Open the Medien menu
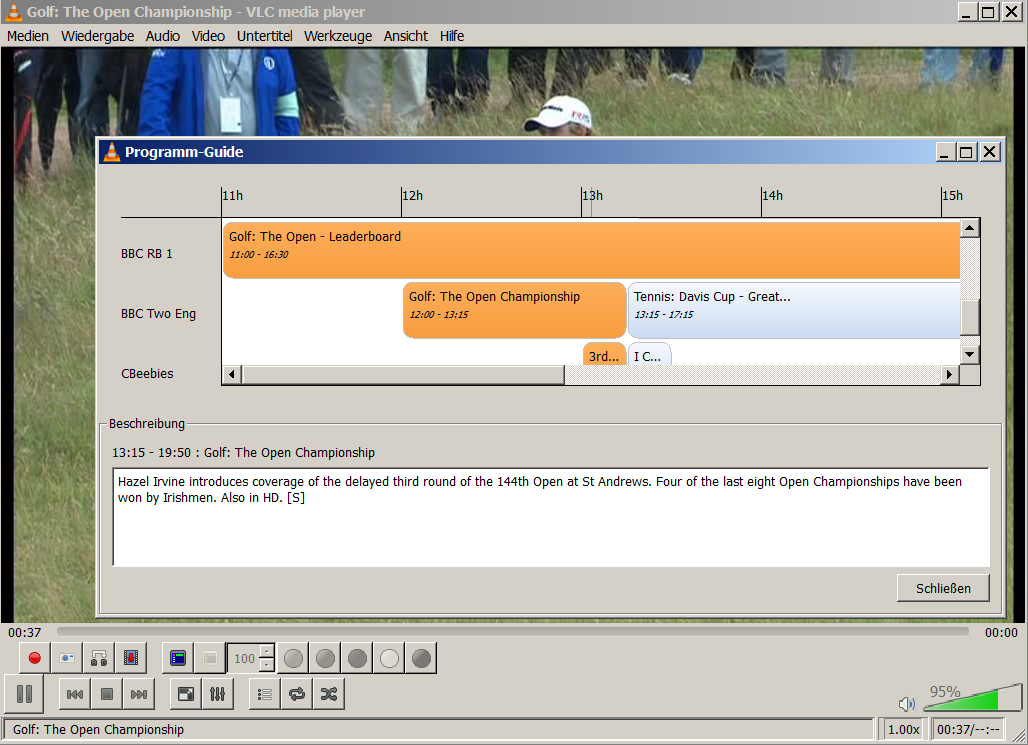The height and width of the screenshot is (745, 1028). 28,36
